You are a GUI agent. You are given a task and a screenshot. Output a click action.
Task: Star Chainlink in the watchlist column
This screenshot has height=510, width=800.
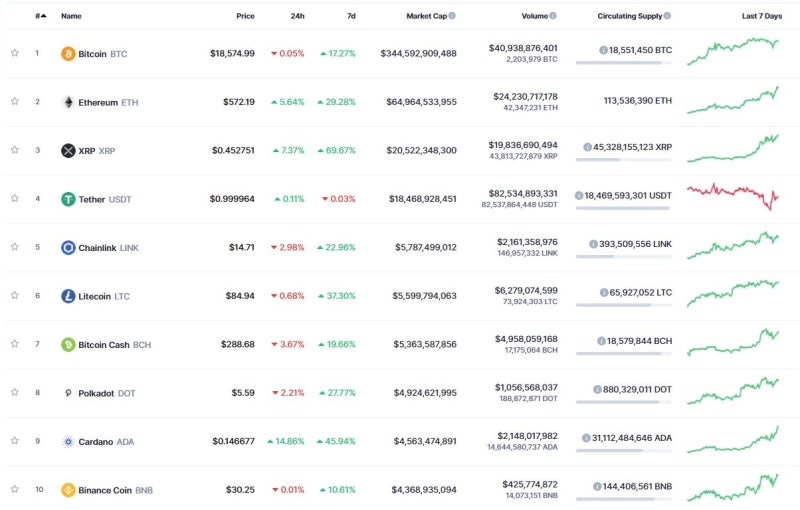click(15, 246)
